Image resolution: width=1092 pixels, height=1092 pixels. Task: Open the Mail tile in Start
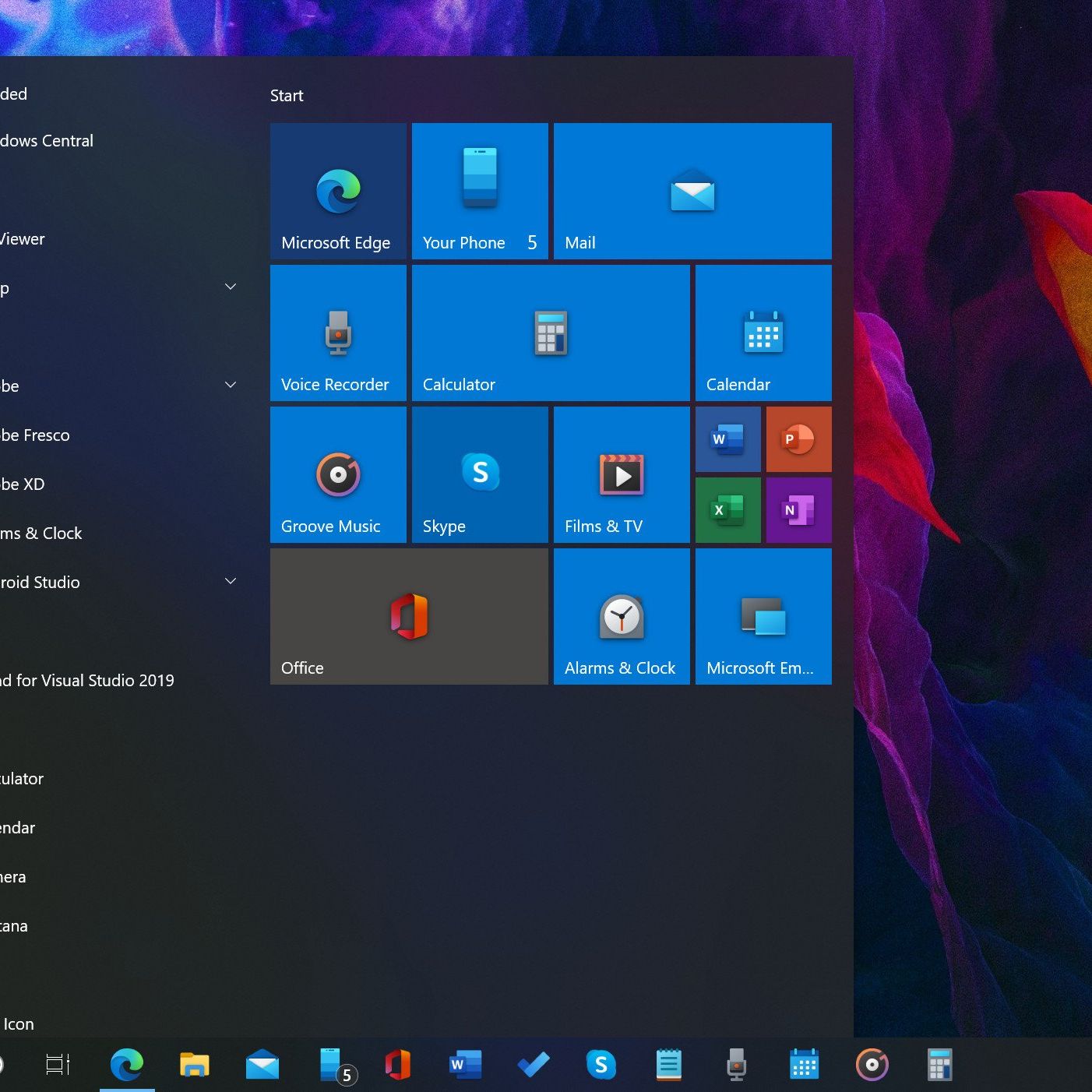coord(692,191)
